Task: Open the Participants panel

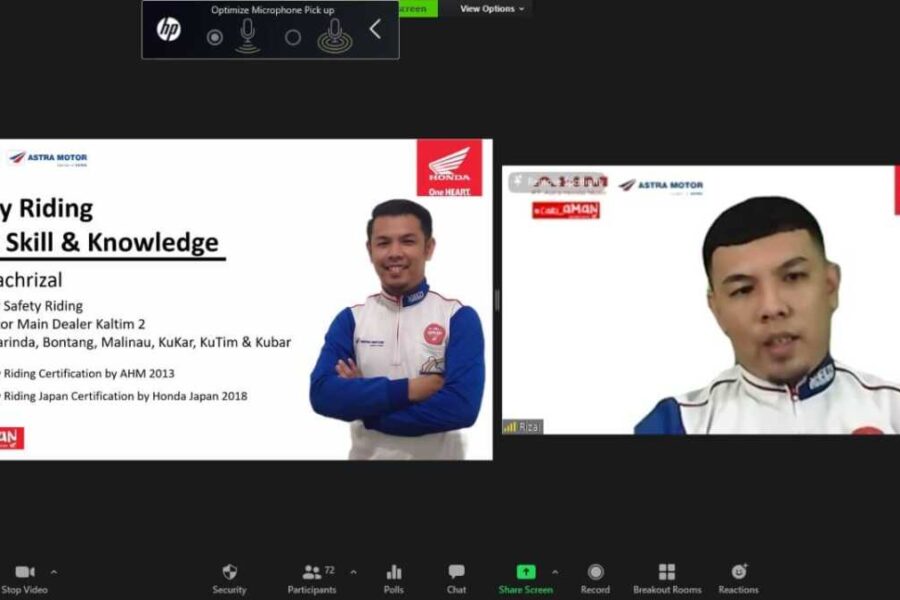Action: pos(312,572)
